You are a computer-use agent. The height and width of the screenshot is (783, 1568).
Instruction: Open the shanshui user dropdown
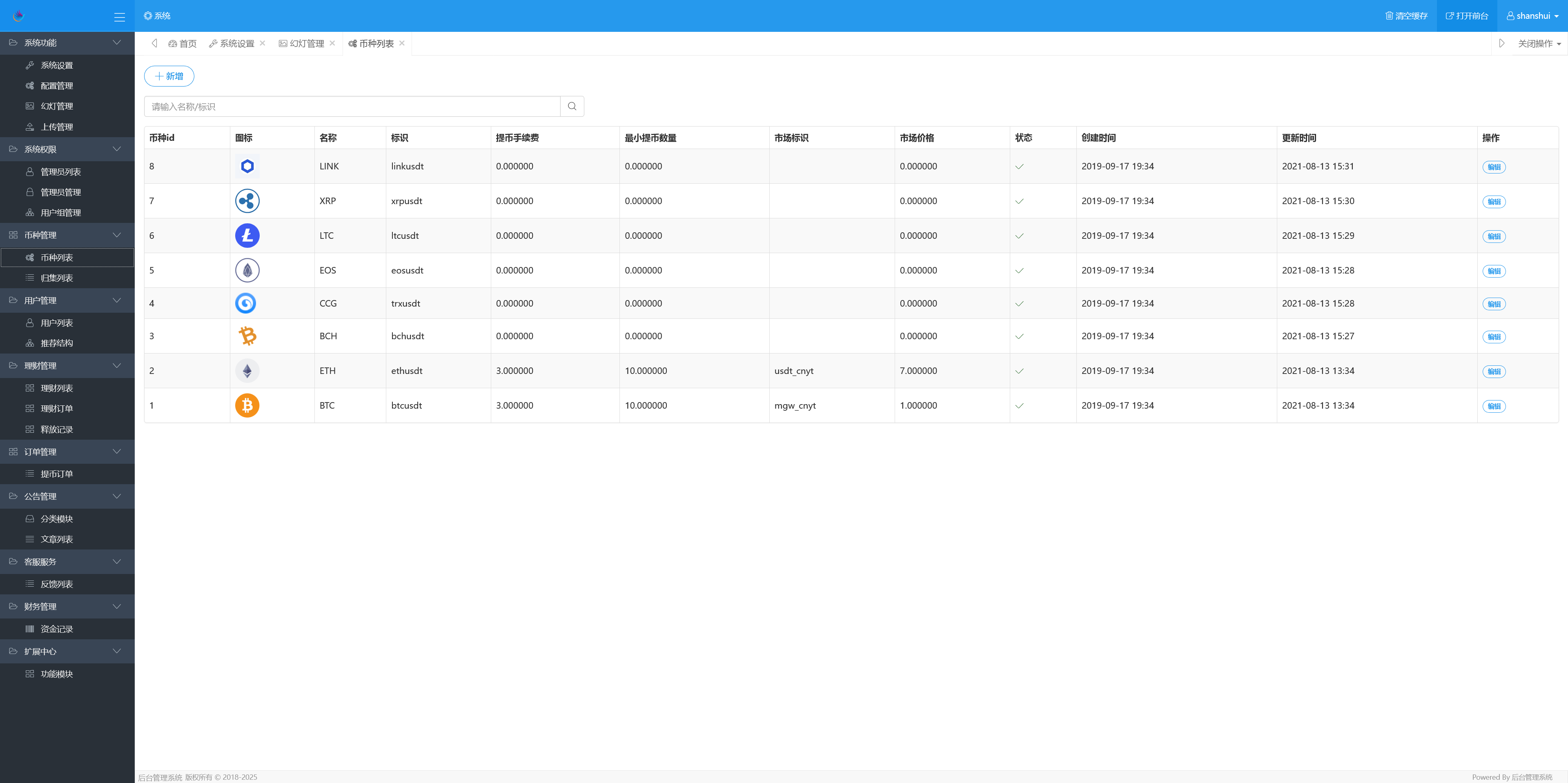pos(1532,16)
